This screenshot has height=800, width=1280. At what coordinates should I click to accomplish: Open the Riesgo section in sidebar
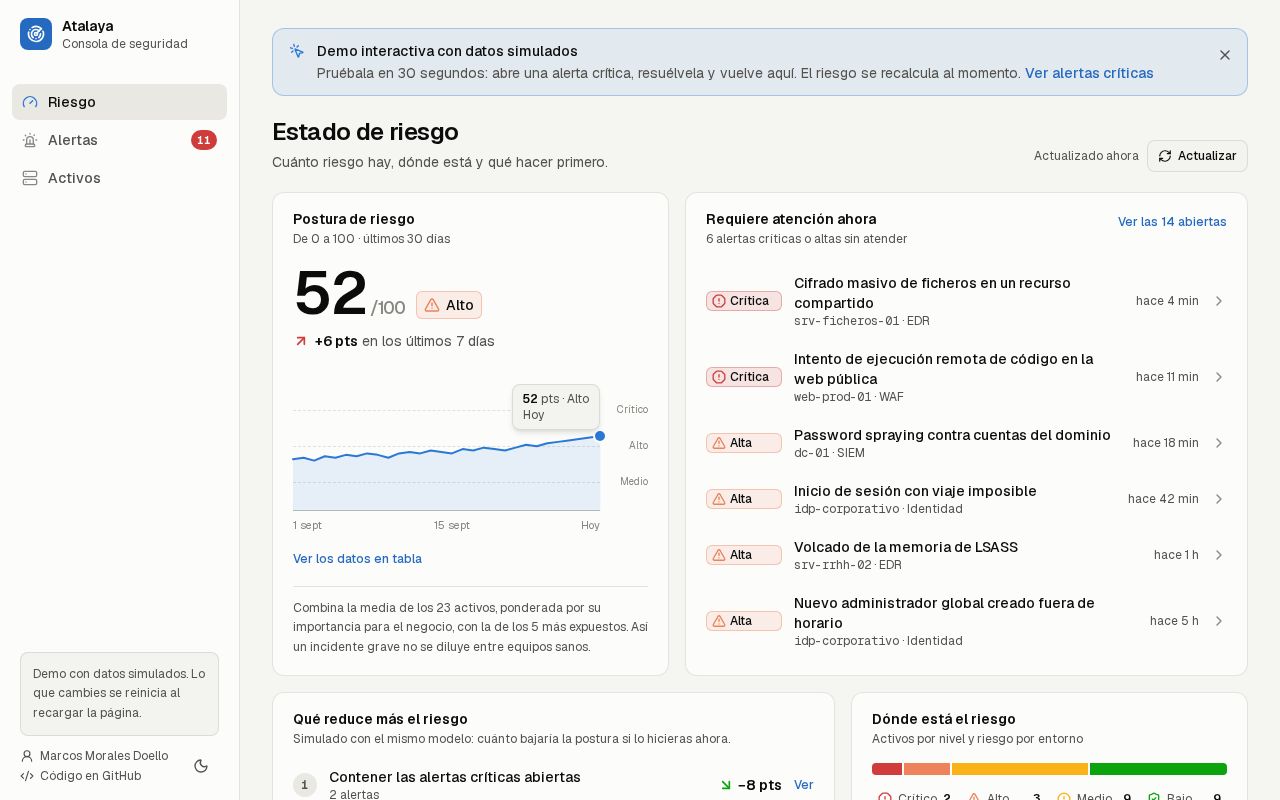119,102
